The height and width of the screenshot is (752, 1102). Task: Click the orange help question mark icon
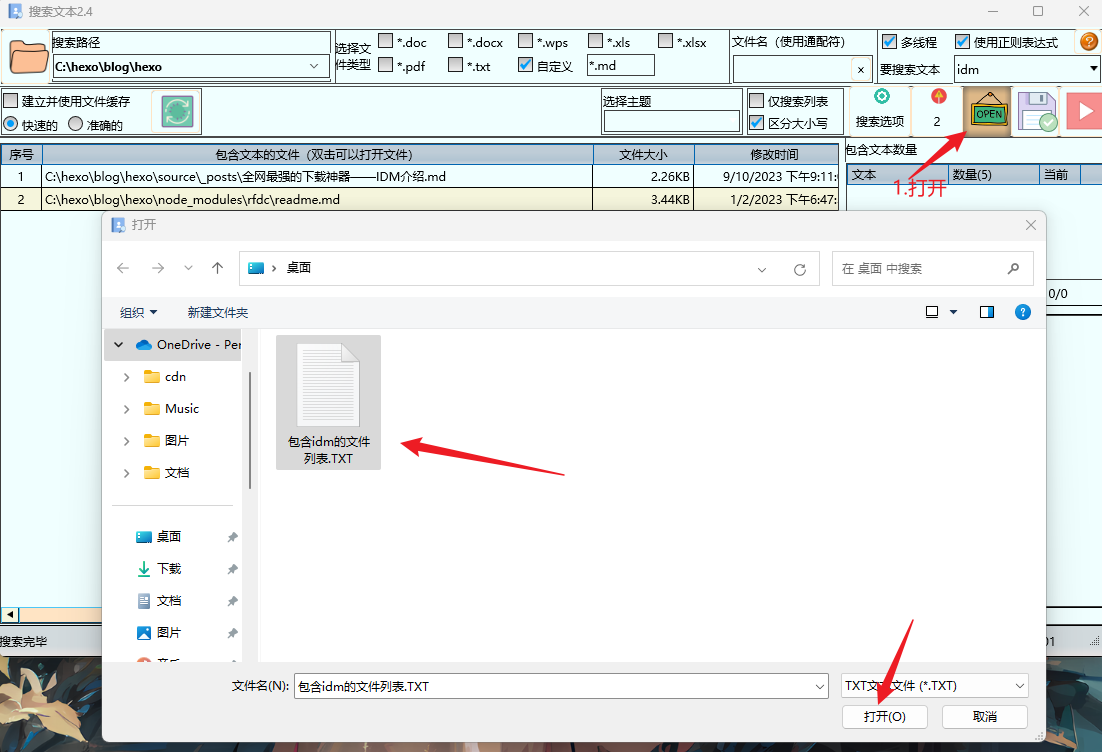1089,42
